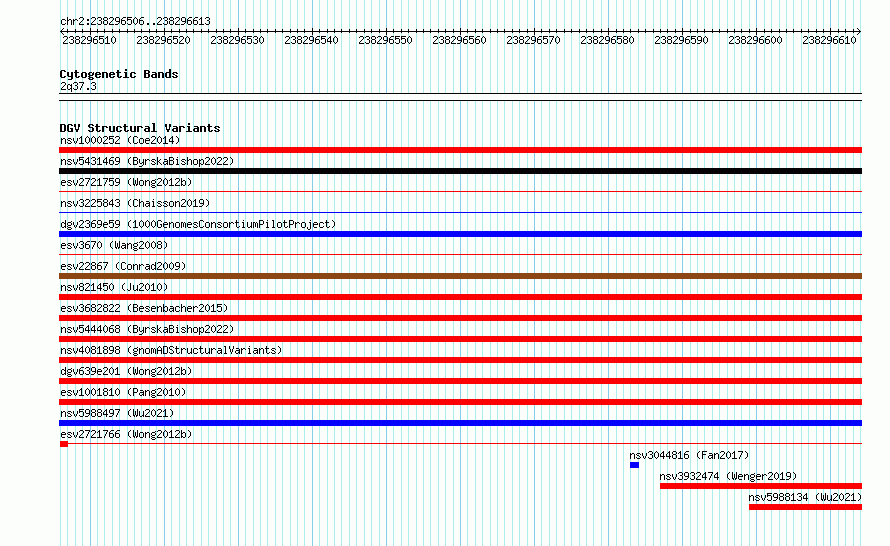This screenshot has width=890, height=546.
Task: Click ruler position 238296560
Action: click(459, 40)
